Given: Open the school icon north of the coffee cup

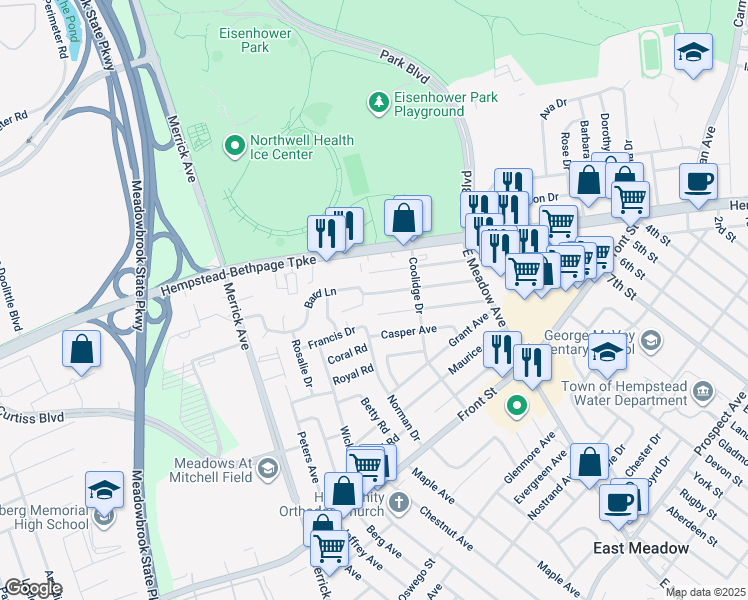Looking at the screenshot, I should (x=692, y=53).
